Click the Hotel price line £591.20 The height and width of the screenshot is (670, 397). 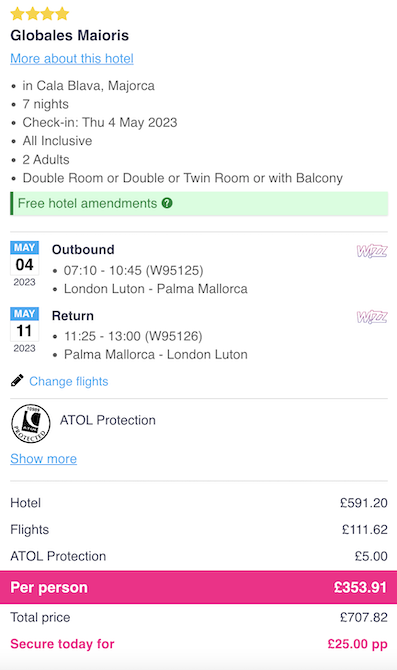(199, 503)
